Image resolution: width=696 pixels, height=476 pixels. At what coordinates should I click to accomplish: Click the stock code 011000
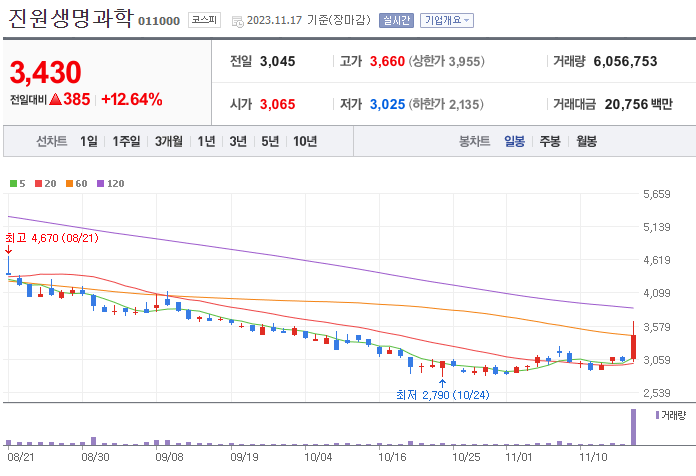[159, 21]
